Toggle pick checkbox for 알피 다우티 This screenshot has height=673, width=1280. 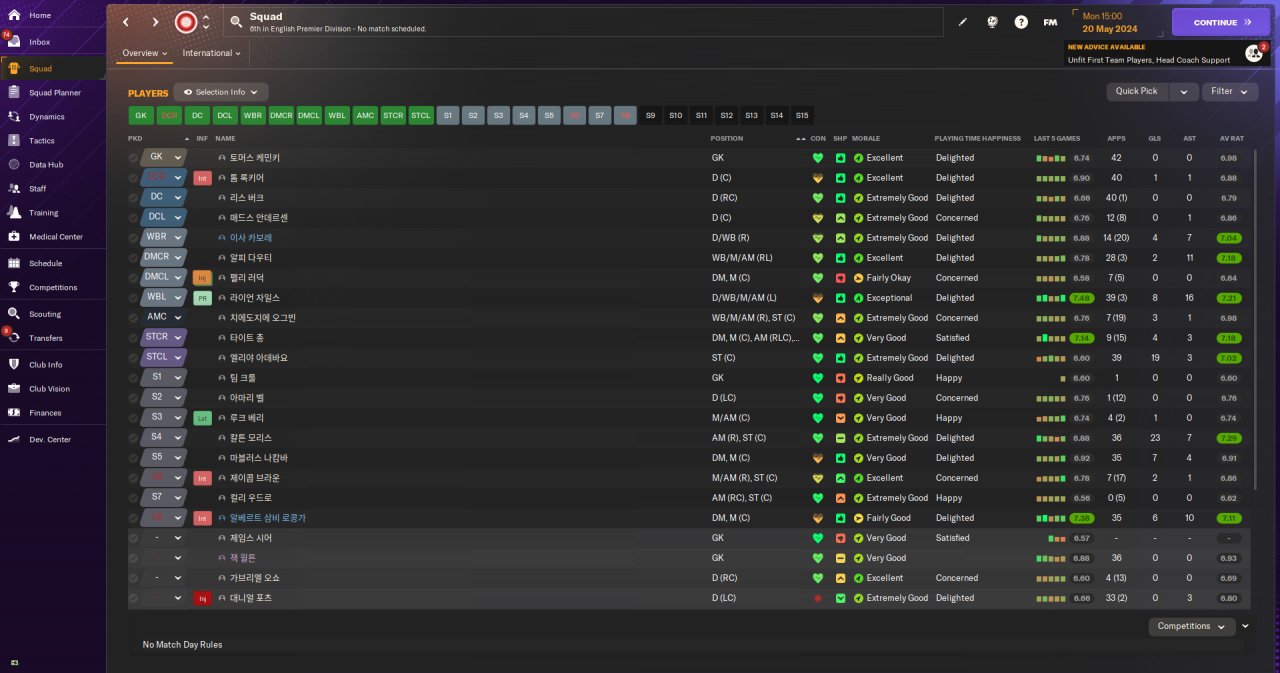click(x=134, y=258)
